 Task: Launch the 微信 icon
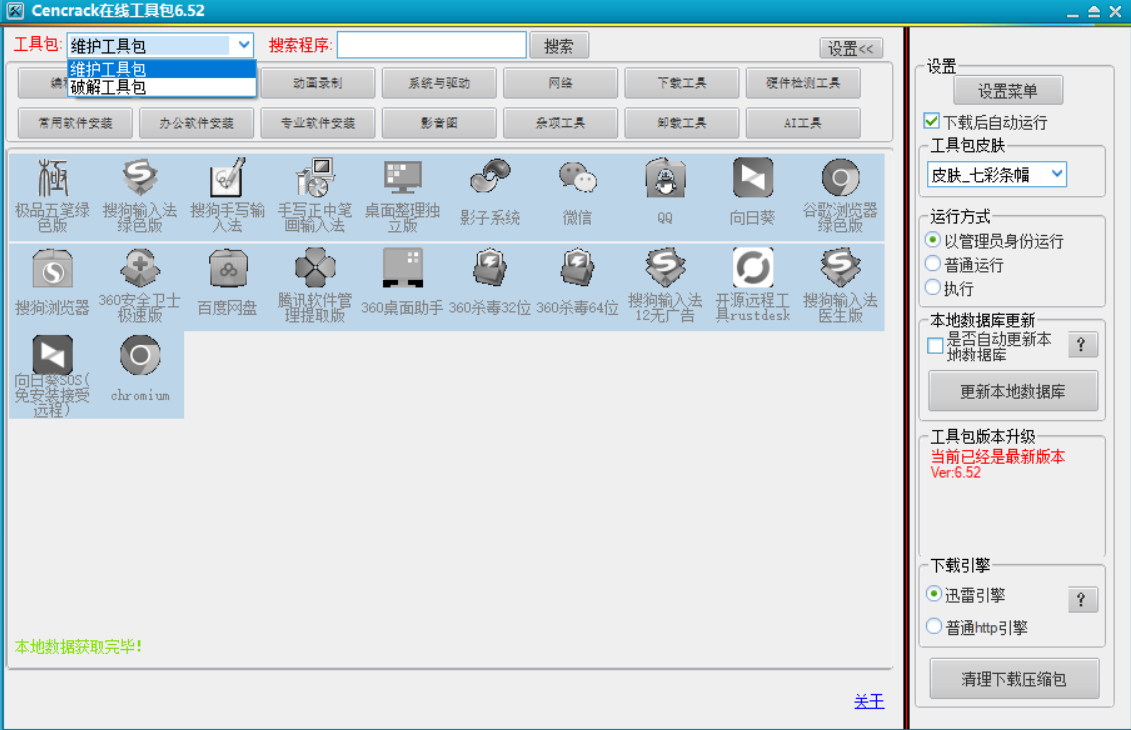pyautogui.click(x=577, y=177)
